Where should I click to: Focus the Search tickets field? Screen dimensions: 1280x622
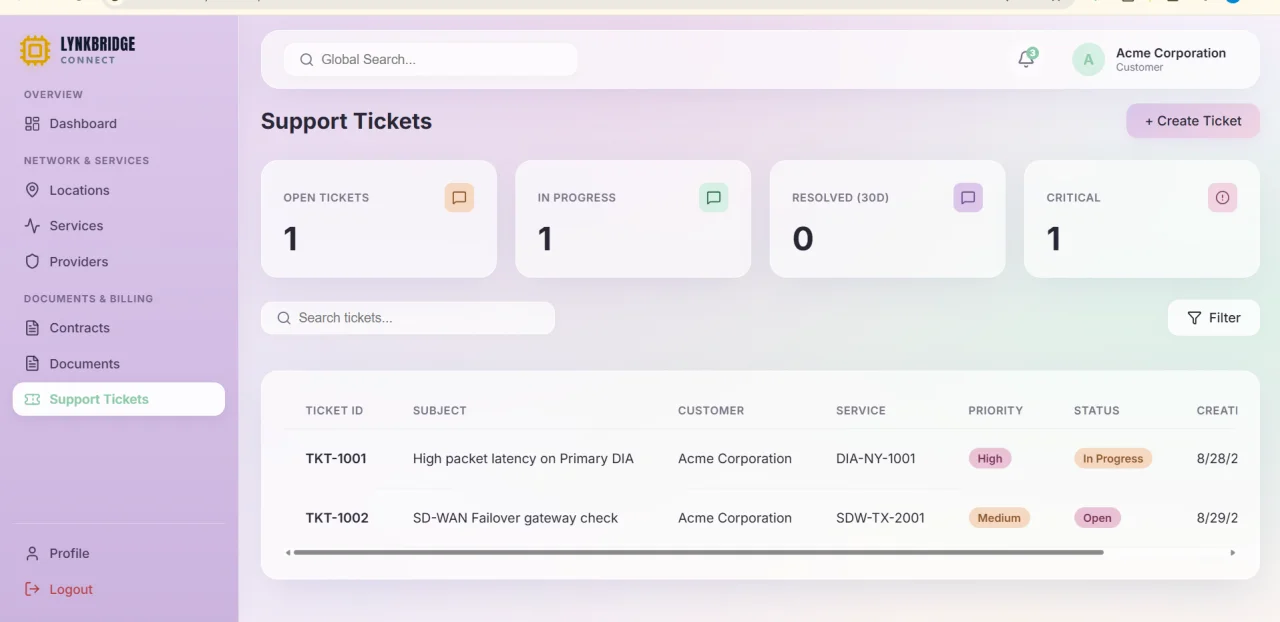(408, 318)
